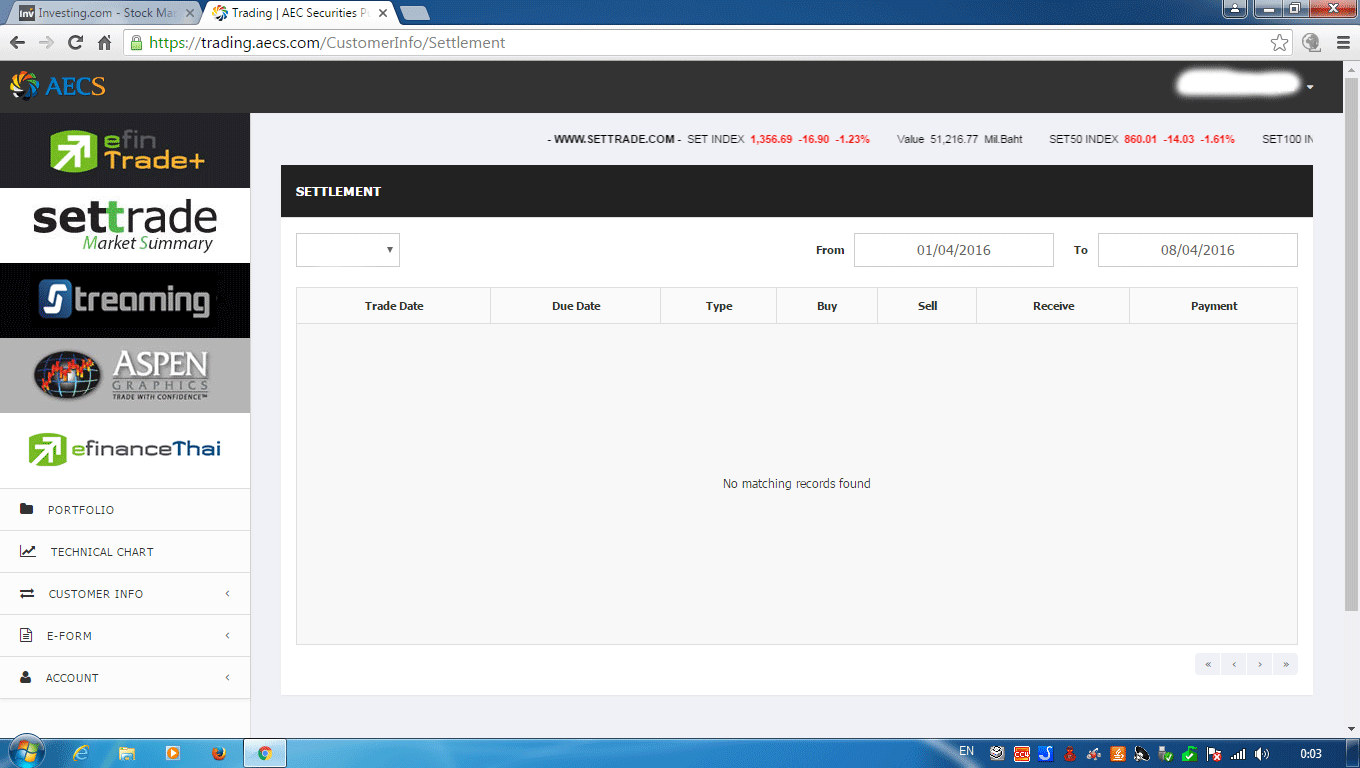Click the Receive column header
Screen dimensions: 1360x768
(x=1054, y=306)
